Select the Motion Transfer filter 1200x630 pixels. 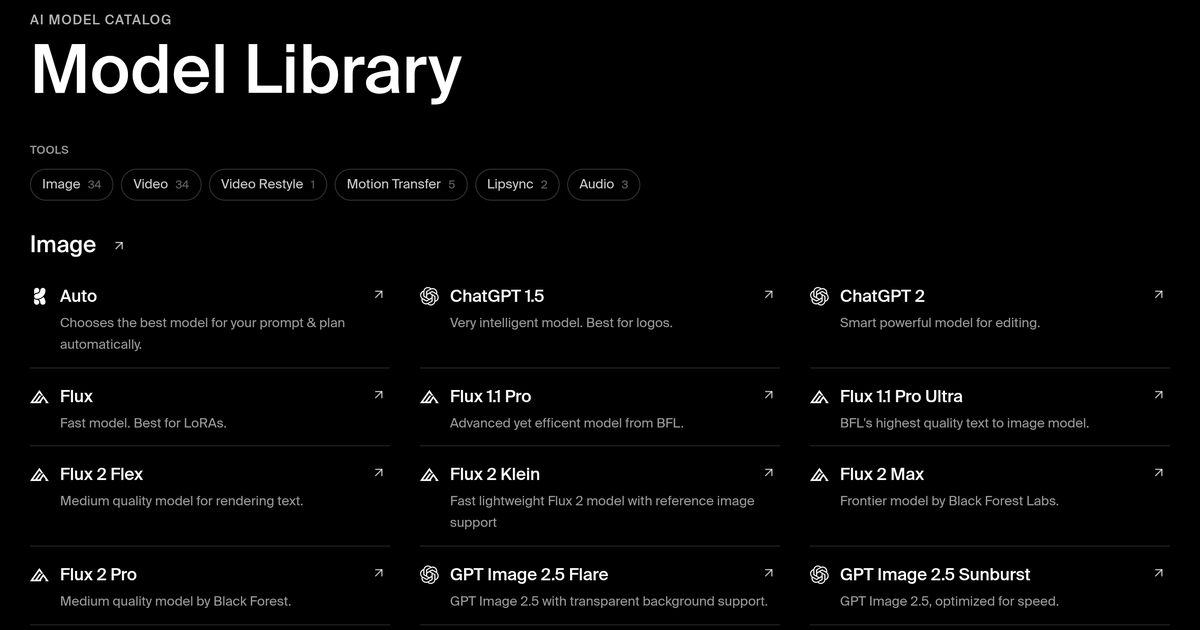point(401,184)
